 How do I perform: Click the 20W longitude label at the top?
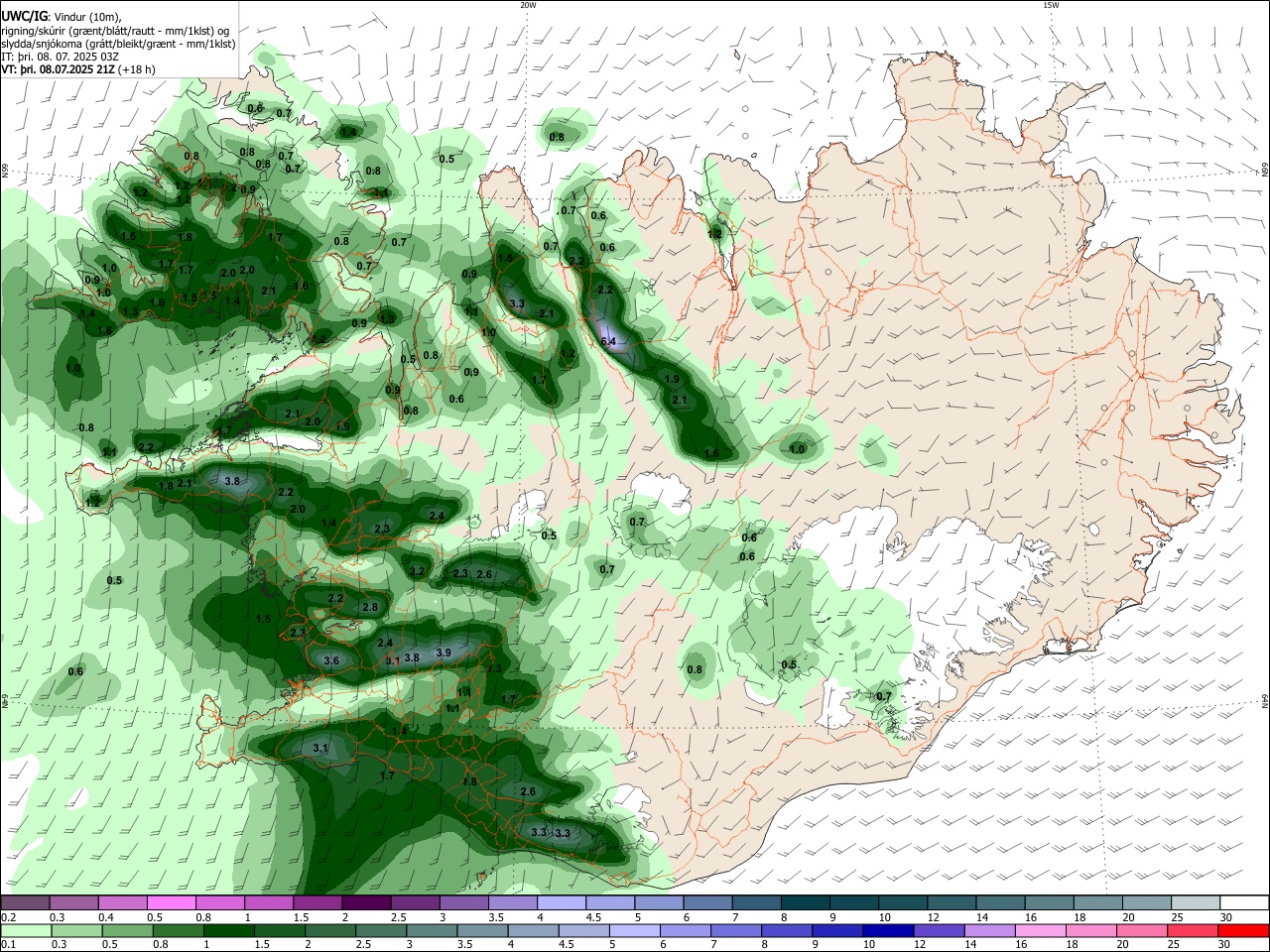pos(528,5)
